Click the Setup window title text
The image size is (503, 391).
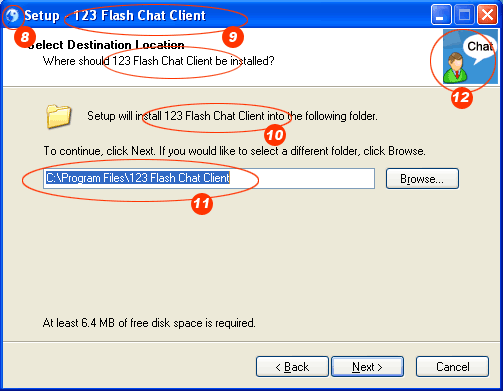115,15
